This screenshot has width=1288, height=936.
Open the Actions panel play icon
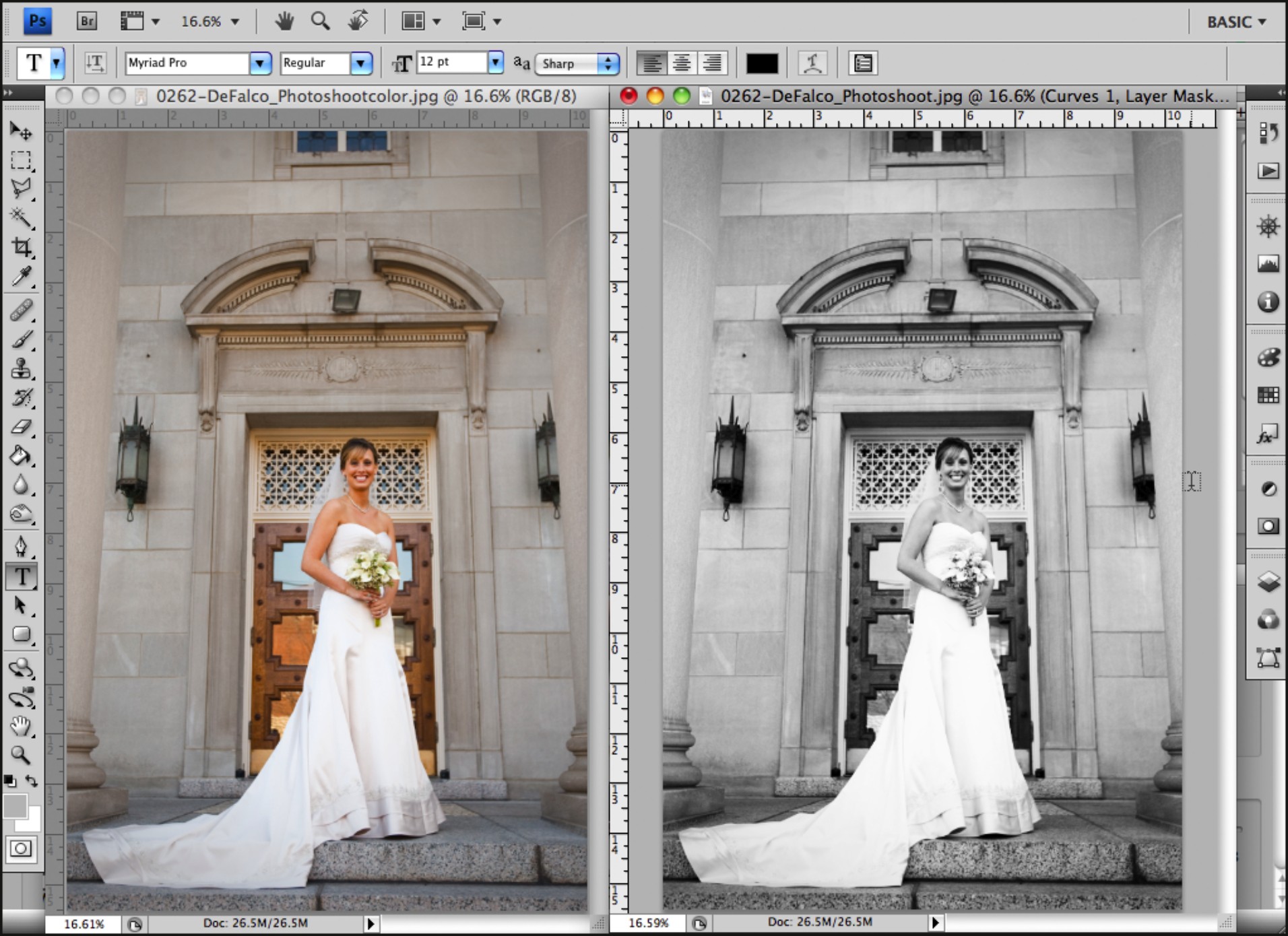1268,171
